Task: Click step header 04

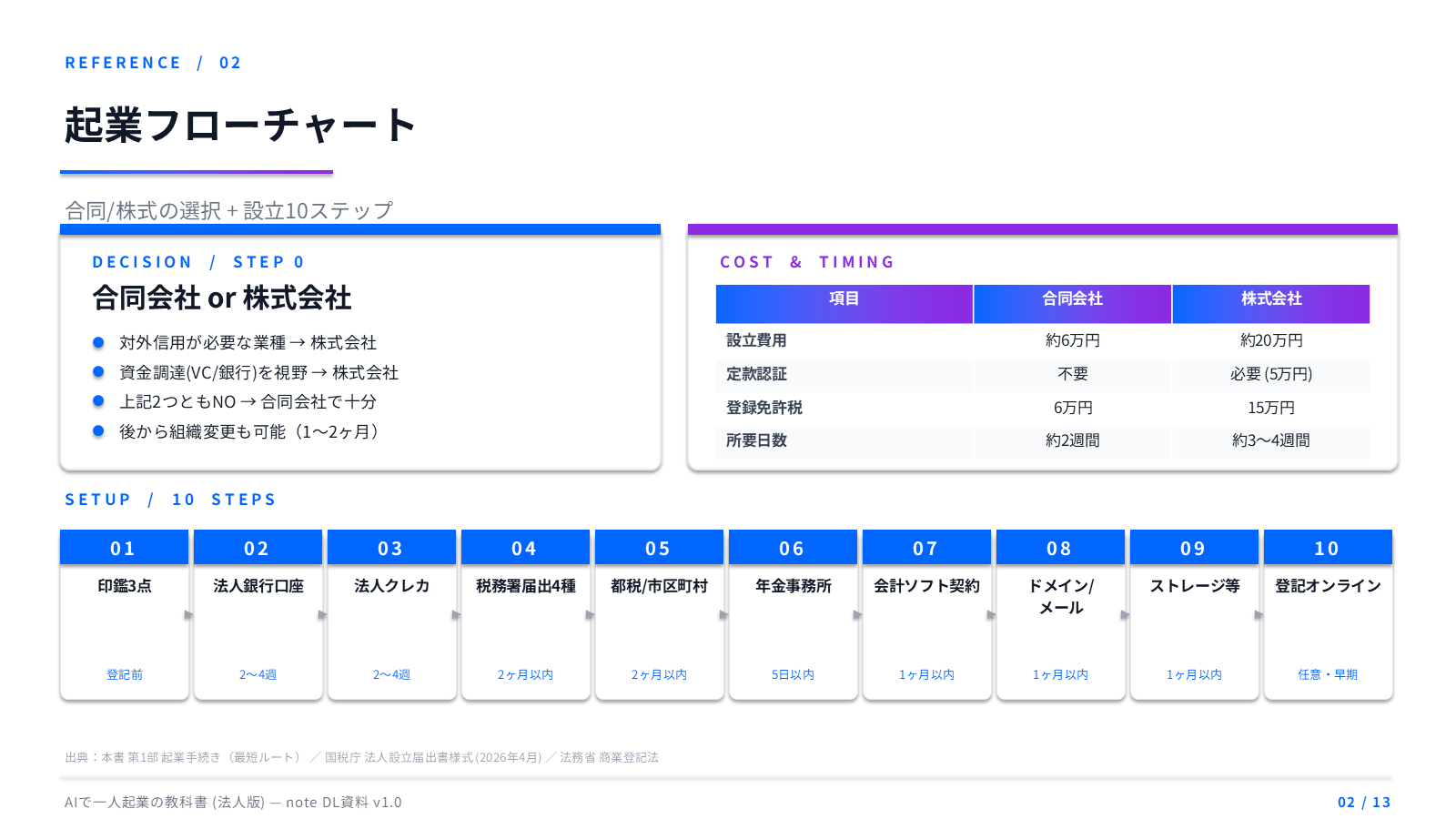Action: click(525, 548)
